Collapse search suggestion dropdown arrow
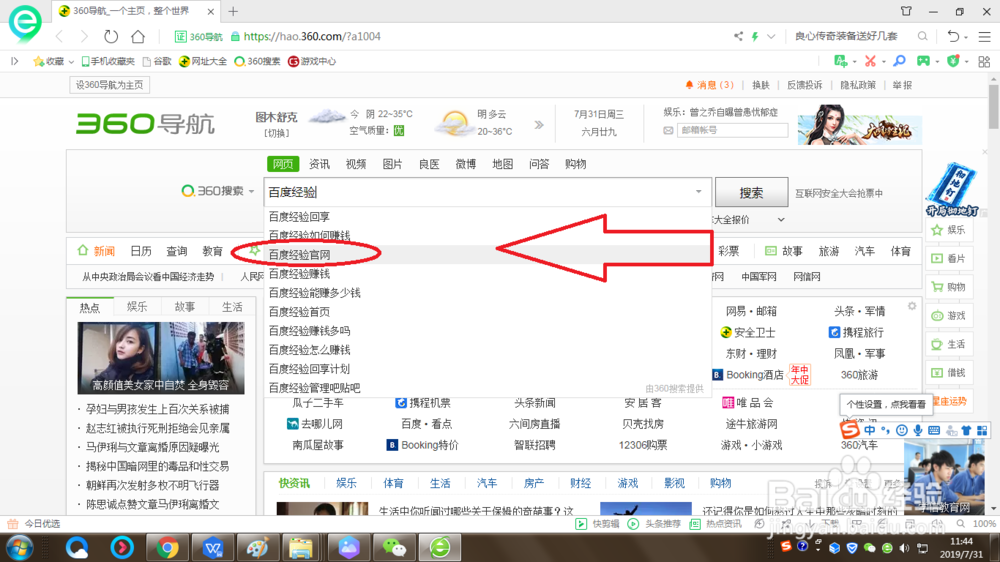The image size is (1000, 562). point(698,191)
